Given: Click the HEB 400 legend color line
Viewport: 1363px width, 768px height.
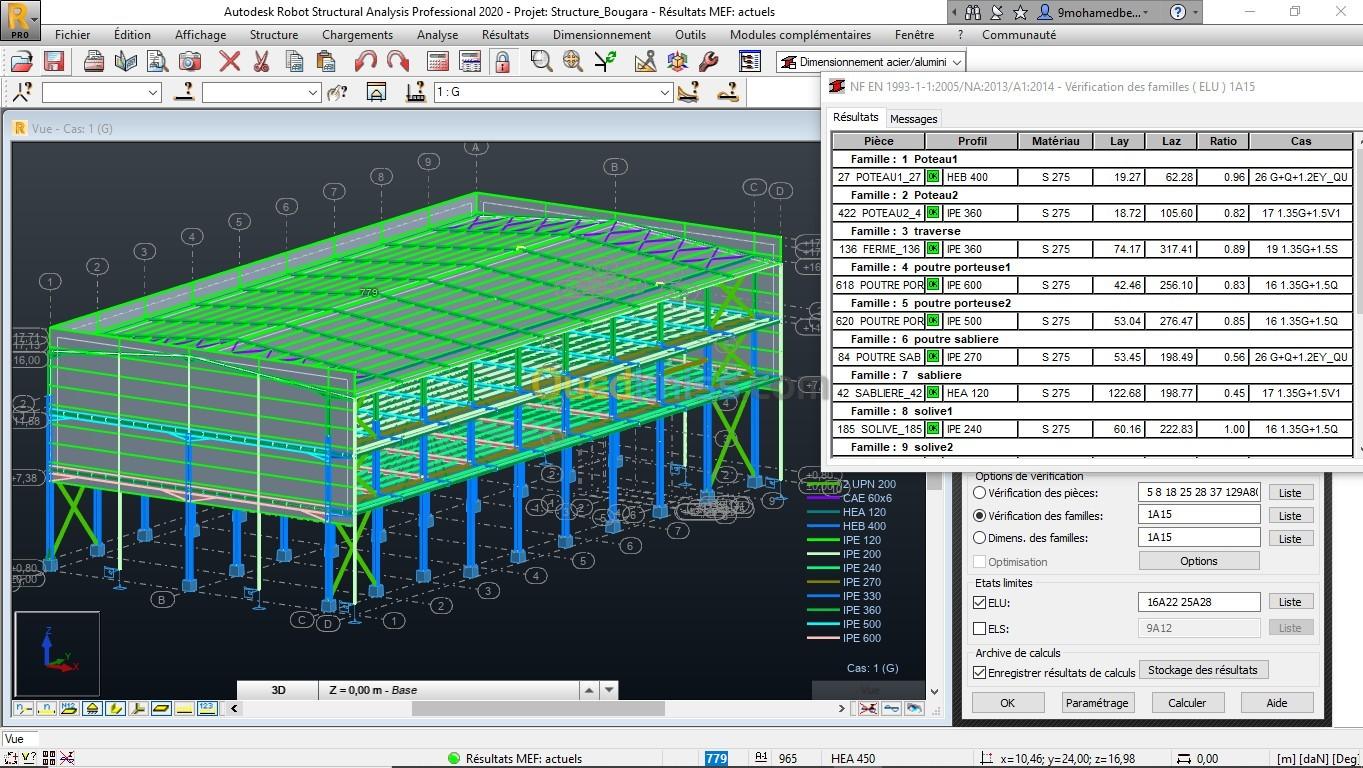Looking at the screenshot, I should pyautogui.click(x=823, y=526).
